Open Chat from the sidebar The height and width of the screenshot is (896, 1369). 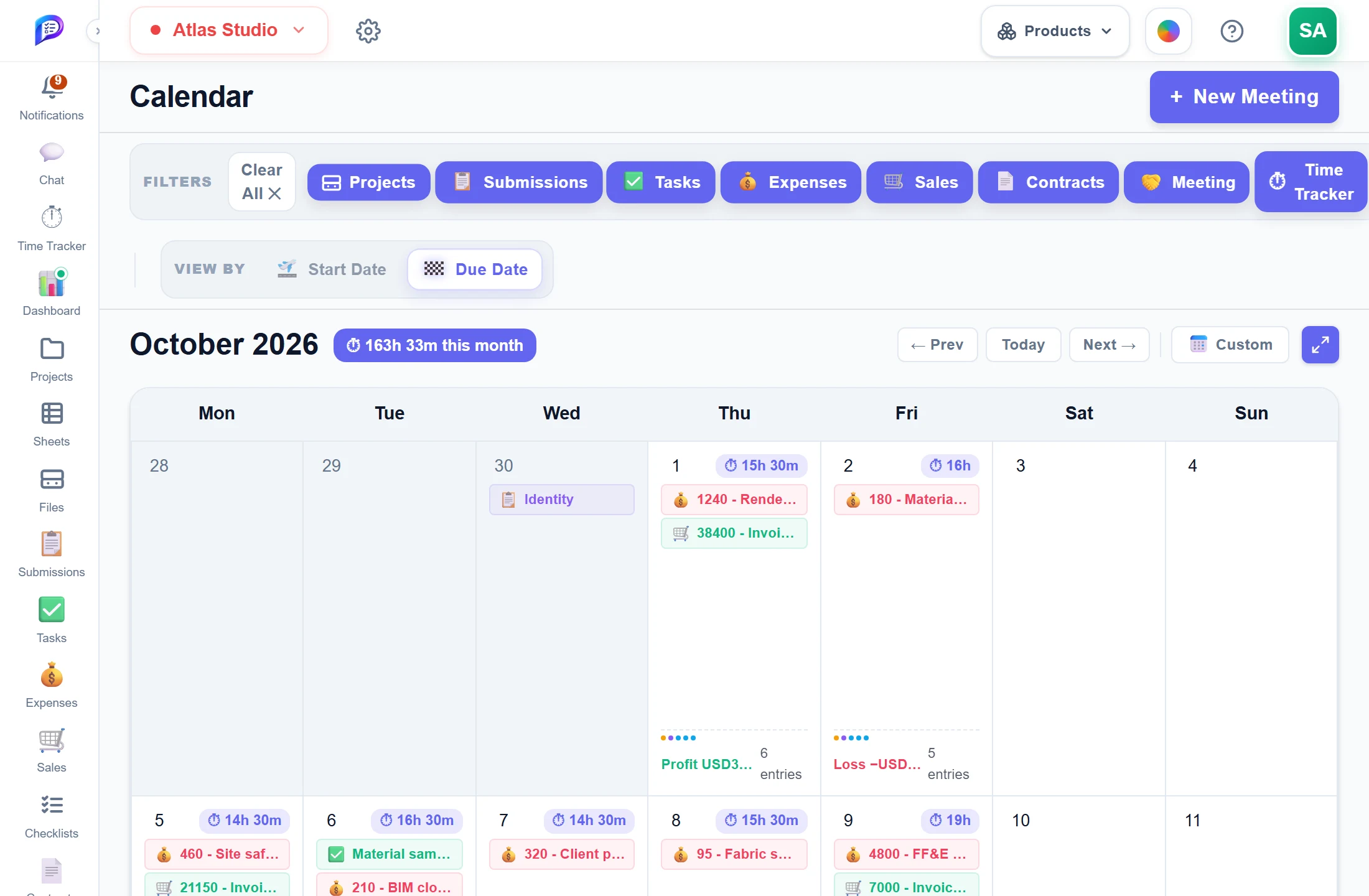point(52,164)
